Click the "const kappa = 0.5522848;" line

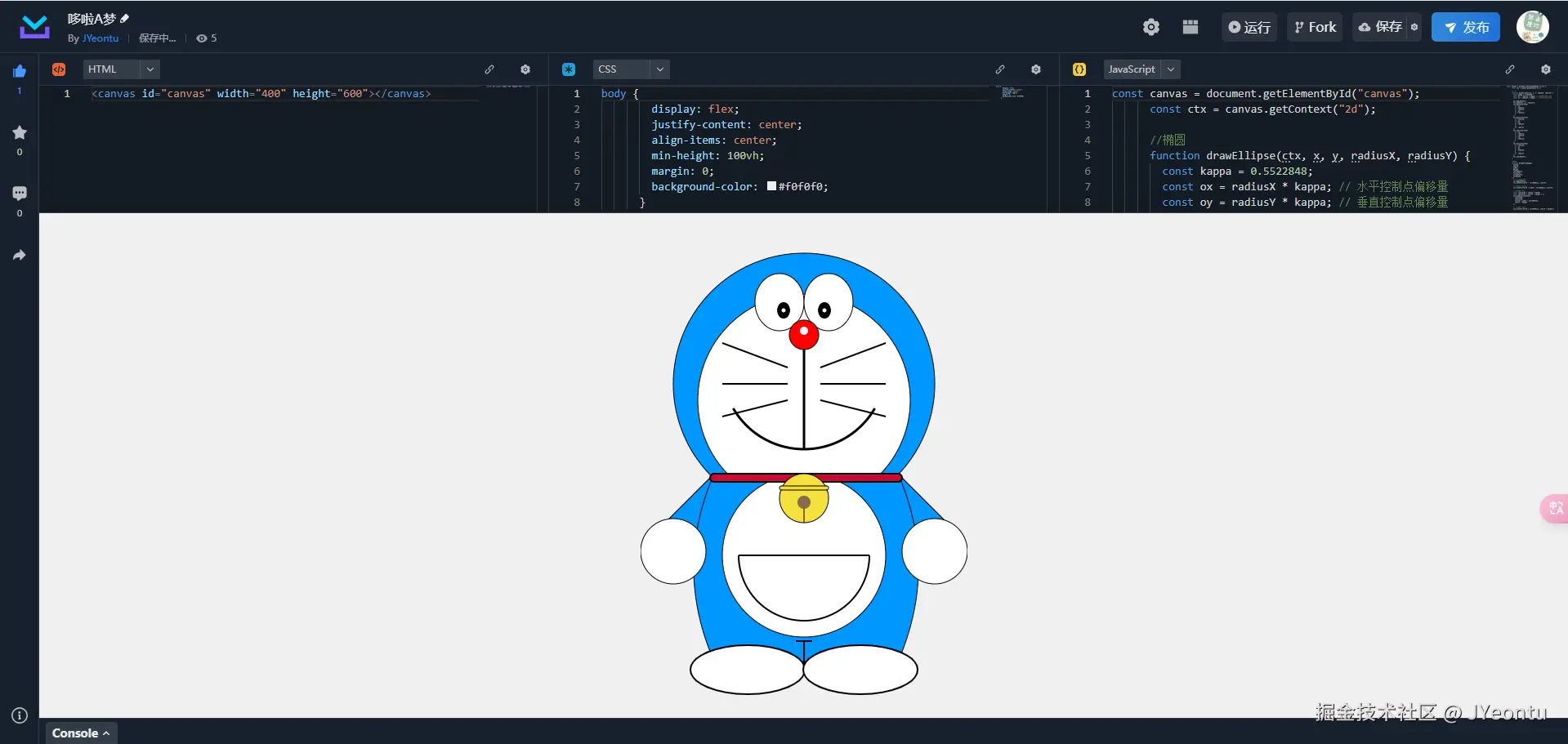pyautogui.click(x=1237, y=172)
